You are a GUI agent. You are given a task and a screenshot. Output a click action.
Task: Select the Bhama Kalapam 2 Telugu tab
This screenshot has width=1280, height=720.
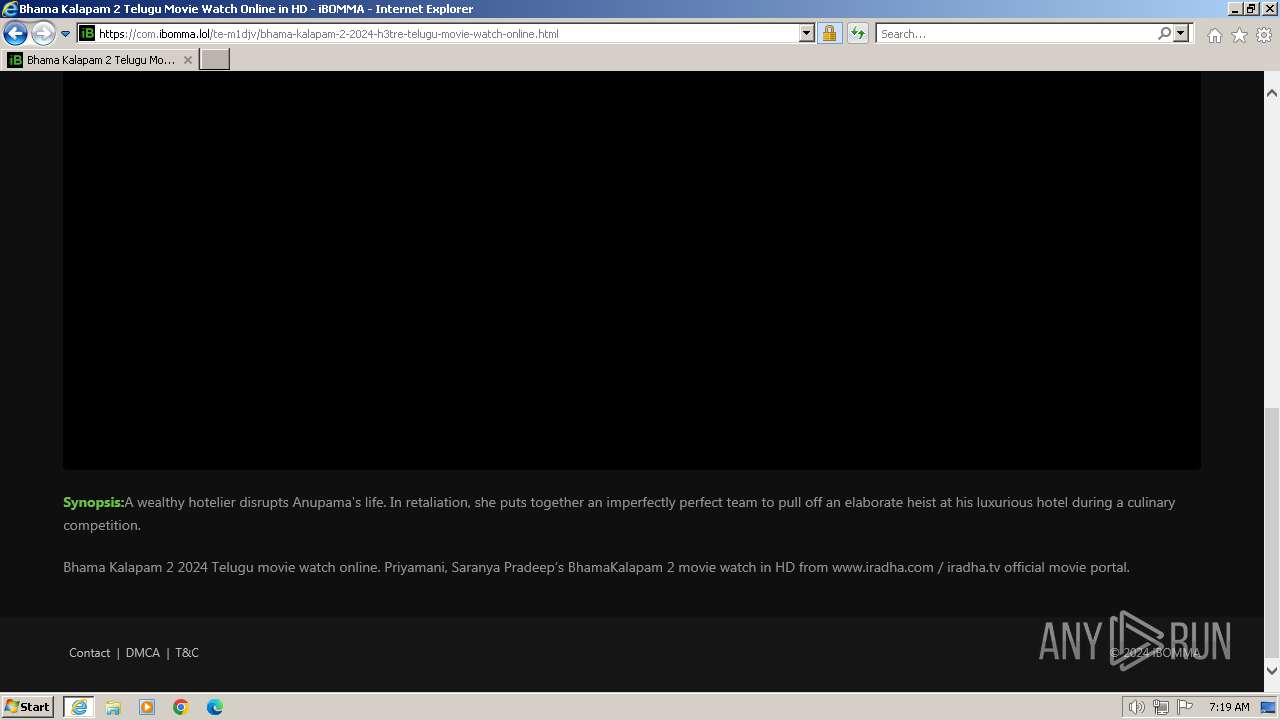pos(100,60)
